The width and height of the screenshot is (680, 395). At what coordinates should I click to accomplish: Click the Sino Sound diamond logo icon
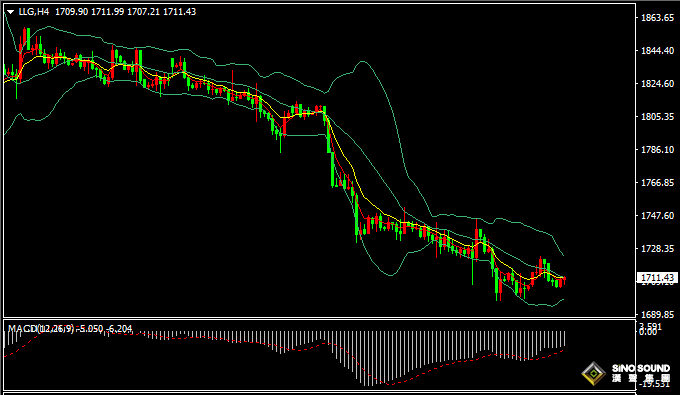[x=594, y=374]
